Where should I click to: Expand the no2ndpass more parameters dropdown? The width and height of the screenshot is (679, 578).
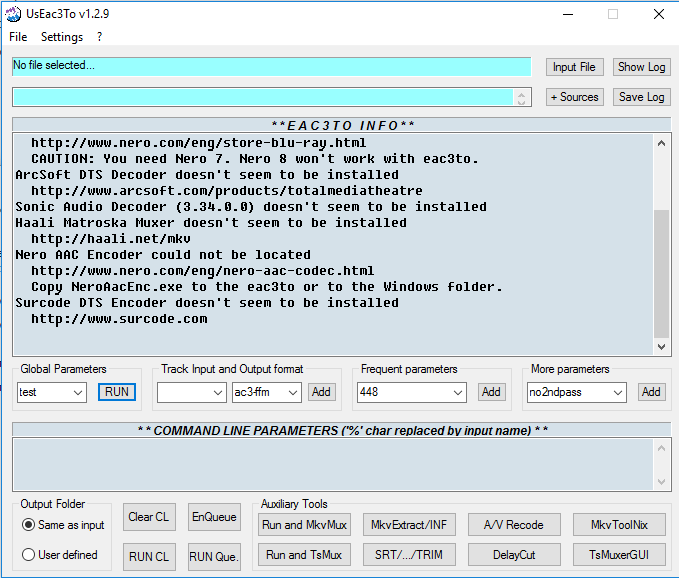tap(618, 393)
